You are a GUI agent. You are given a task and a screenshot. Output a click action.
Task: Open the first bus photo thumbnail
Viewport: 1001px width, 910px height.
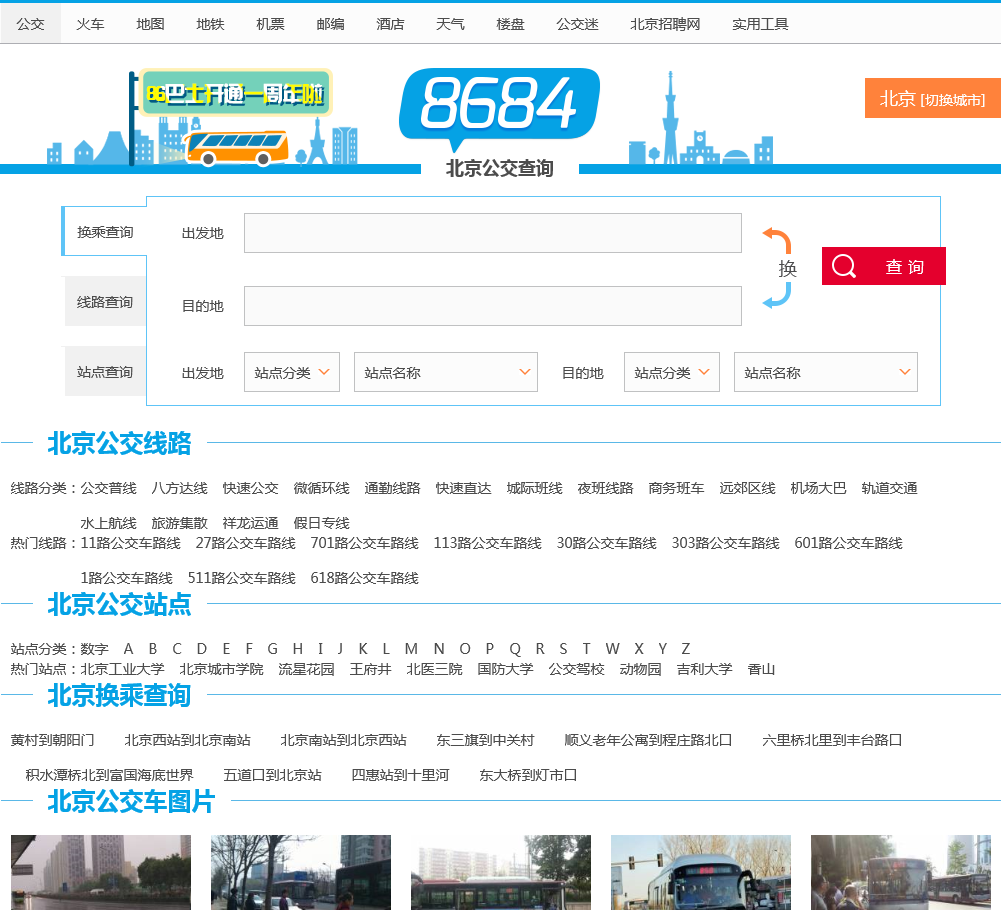pos(101,872)
